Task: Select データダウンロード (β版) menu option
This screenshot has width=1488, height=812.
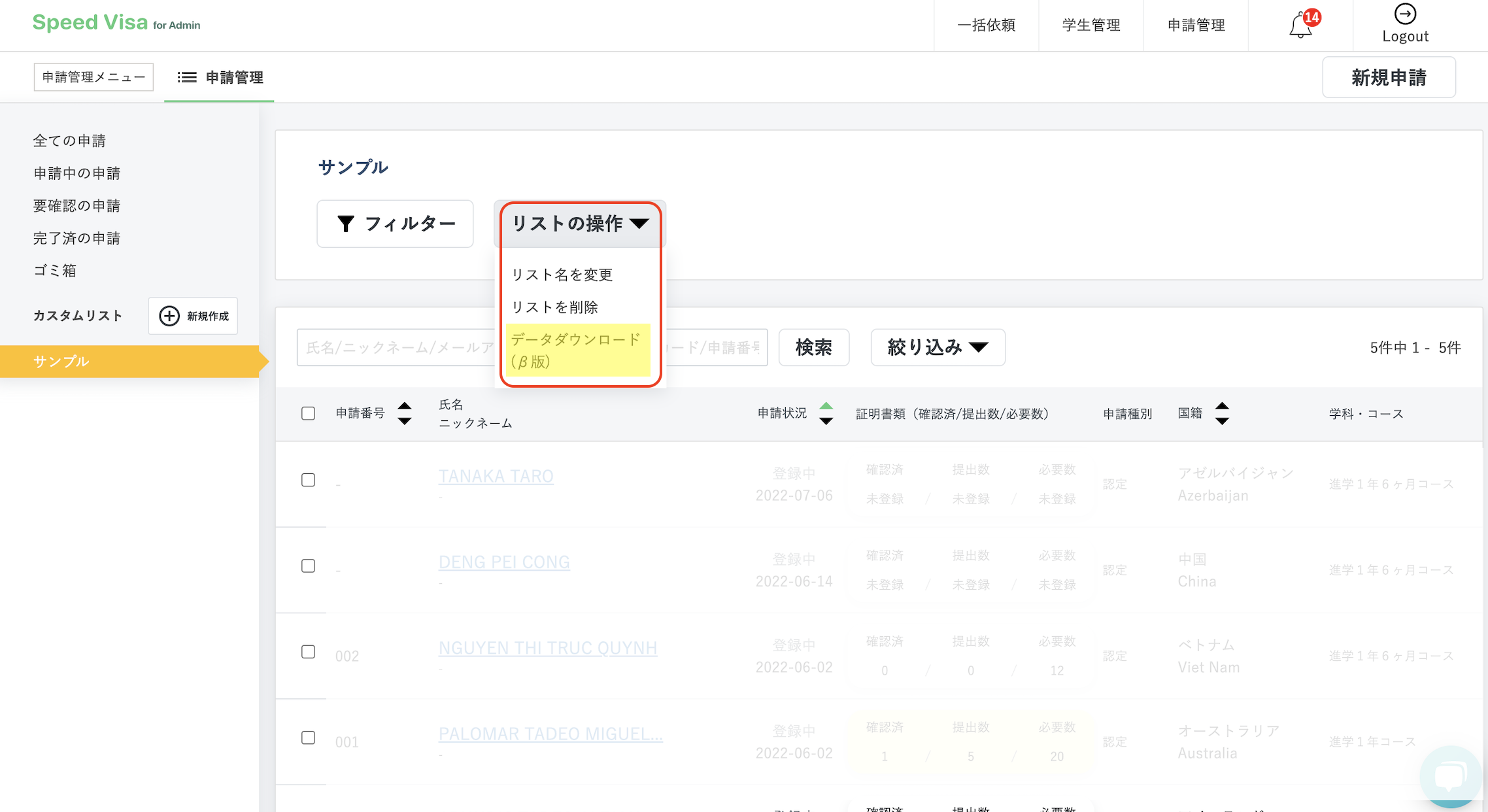Action: (577, 350)
